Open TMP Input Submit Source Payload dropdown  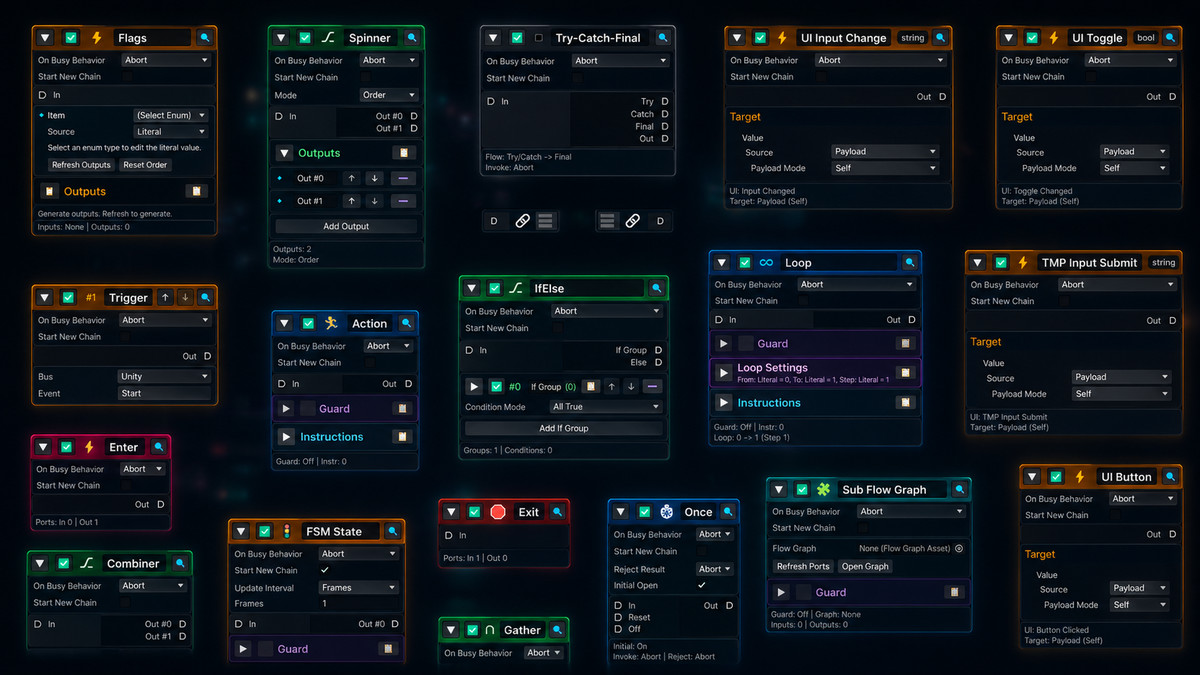tap(1120, 378)
